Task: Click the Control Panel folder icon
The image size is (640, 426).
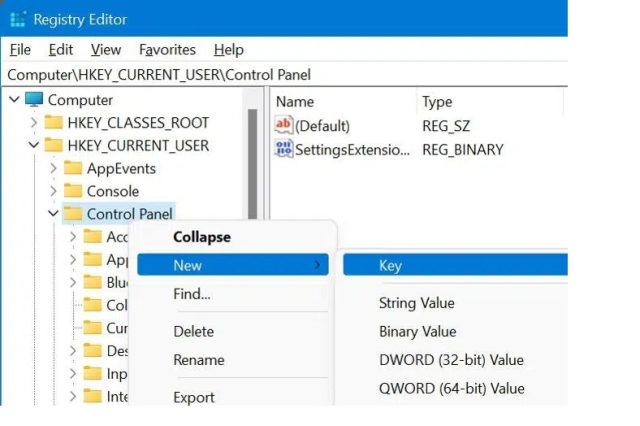Action: pos(73,213)
